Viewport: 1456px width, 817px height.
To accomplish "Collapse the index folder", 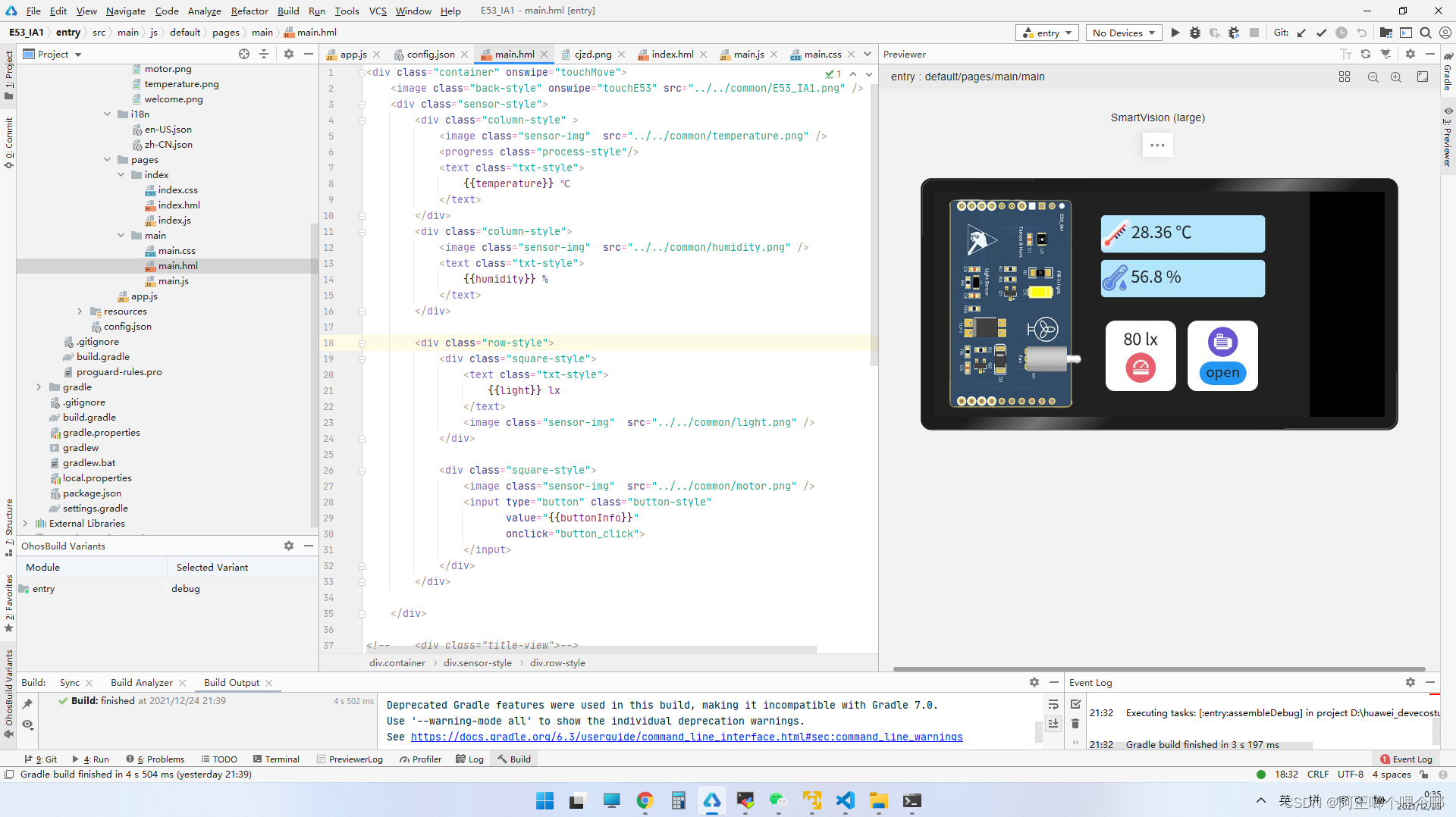I will [121, 175].
